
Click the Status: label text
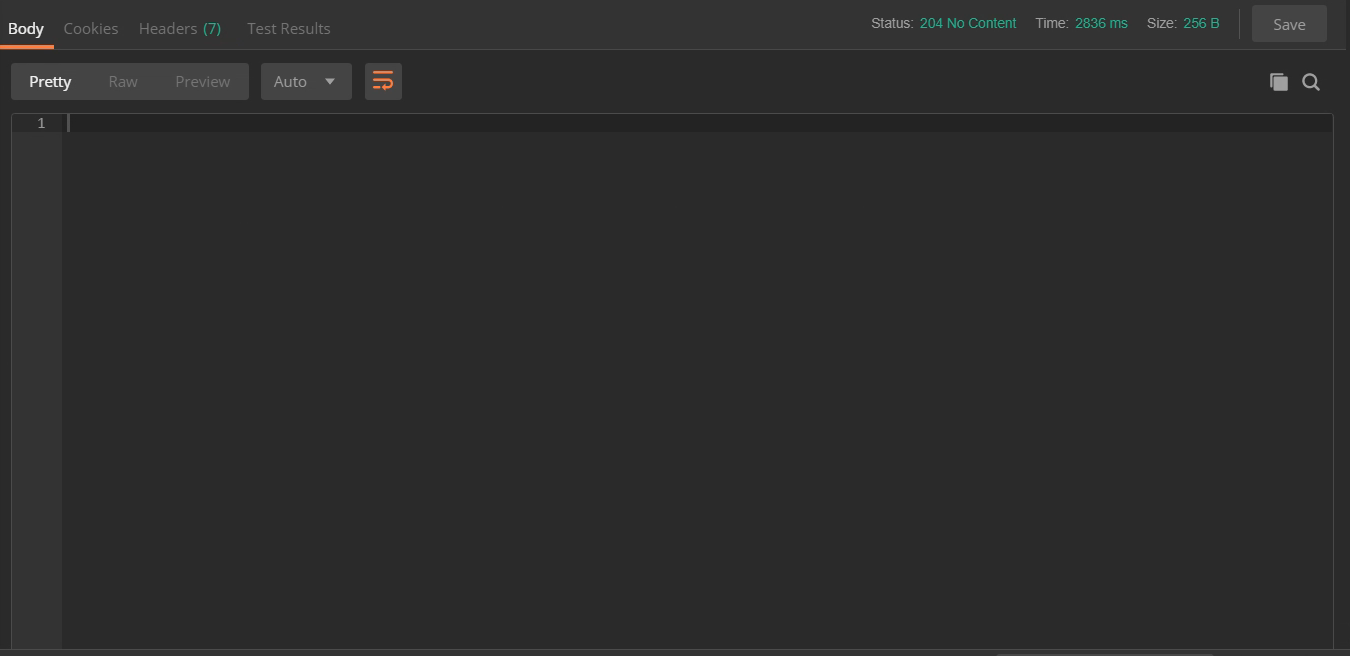[x=892, y=23]
